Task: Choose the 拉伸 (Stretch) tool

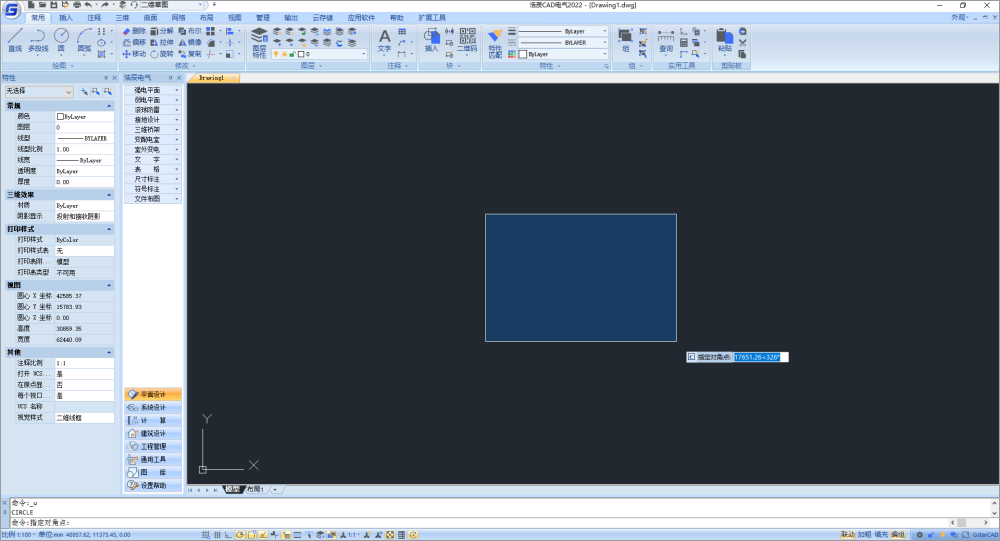Action: [x=162, y=42]
